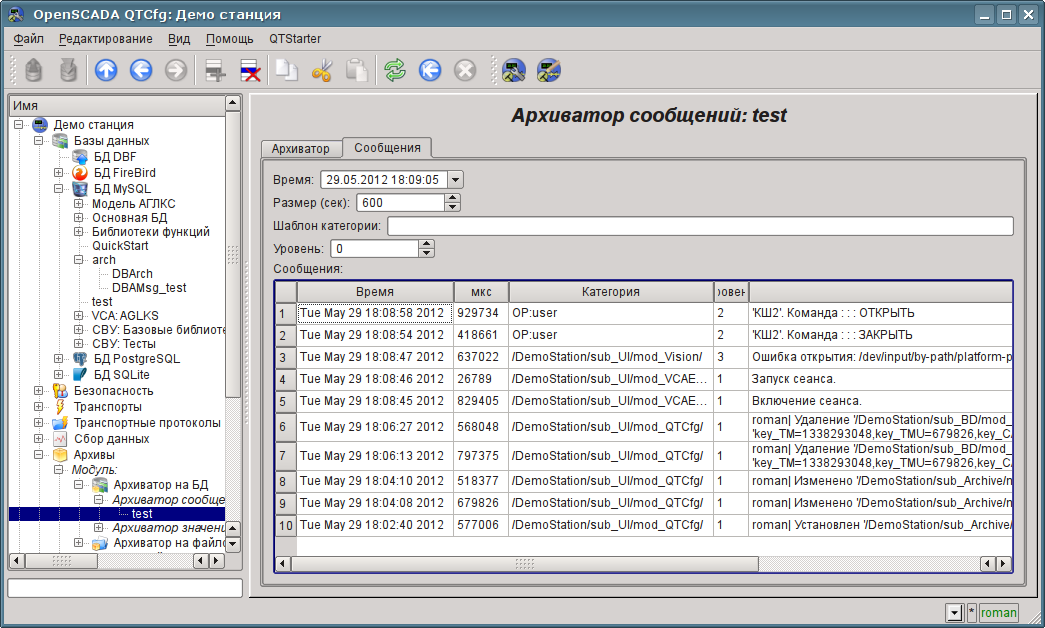
Task: Click the first station toolbar icon with wrench
Action: (x=514, y=70)
